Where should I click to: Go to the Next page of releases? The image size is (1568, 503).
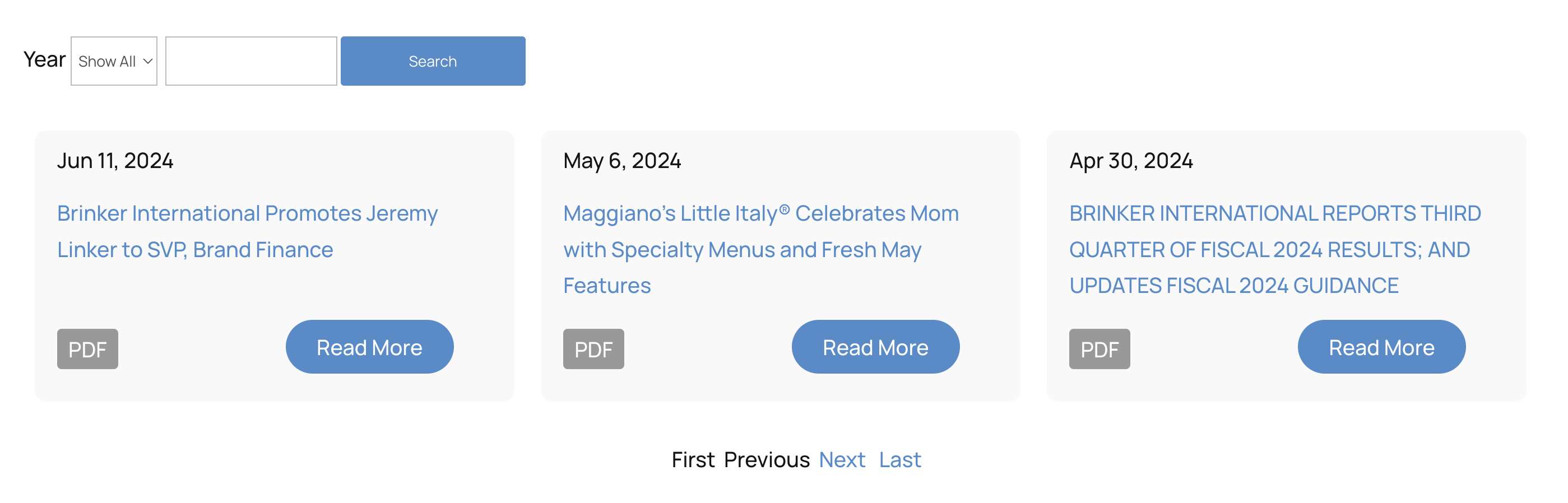[842, 460]
